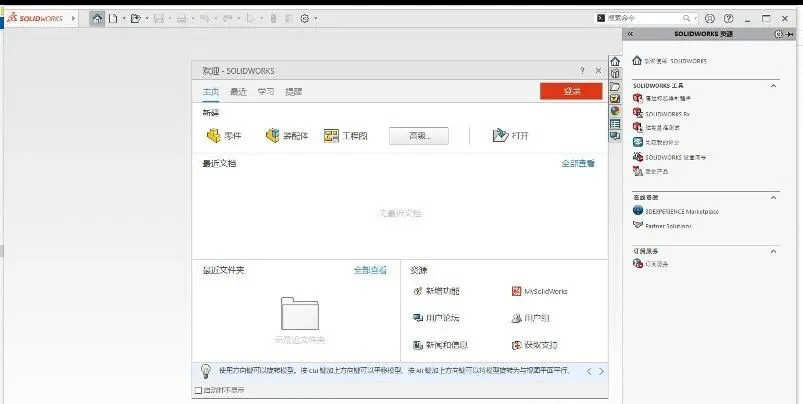803x404 pixels.
Task: Open the dropdown arrow next to the Open icon
Action: pos(147,19)
